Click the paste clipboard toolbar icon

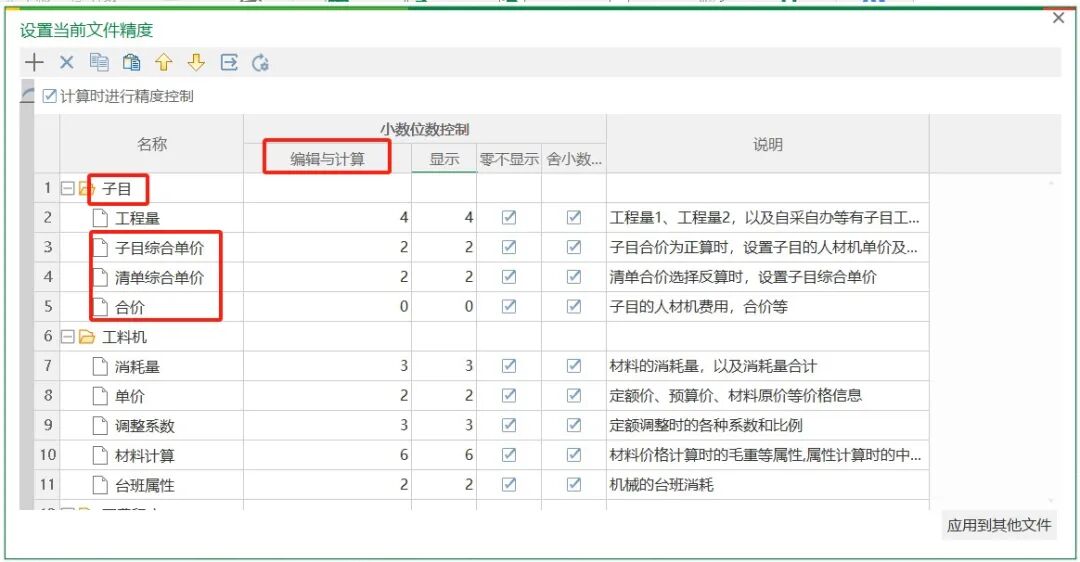point(132,63)
